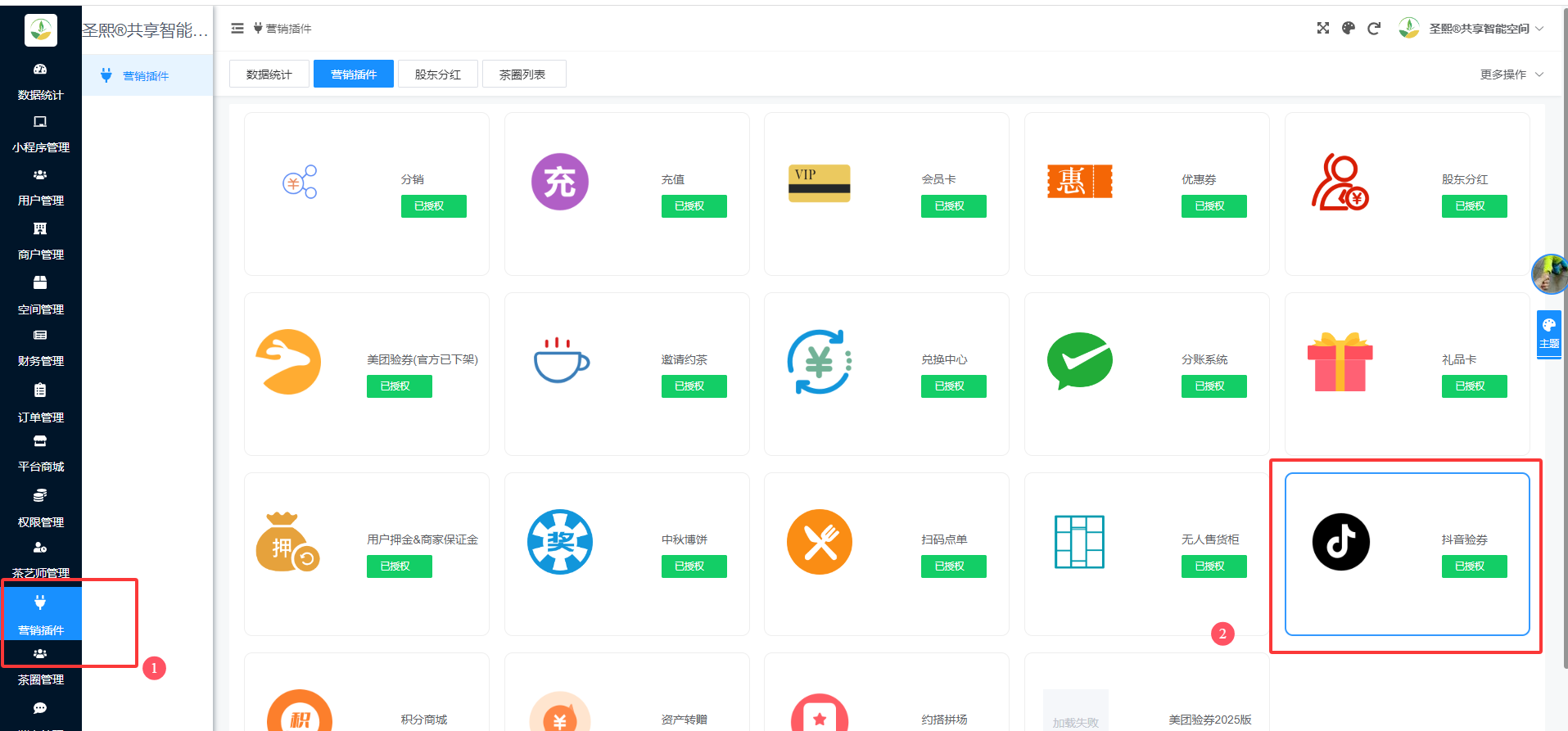
Task: Open the VIP member card icon
Action: coord(820,183)
